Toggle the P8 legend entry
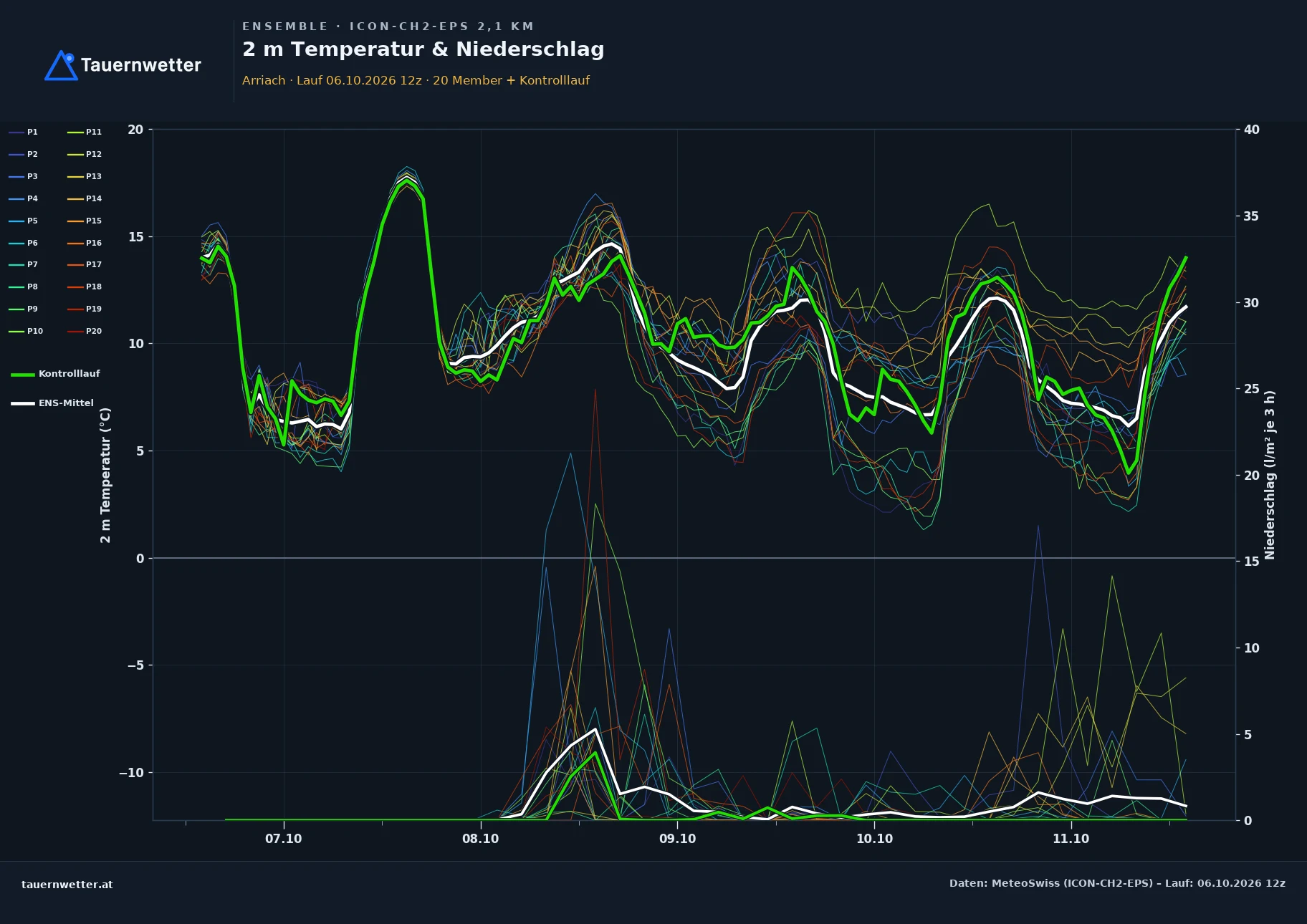Screen dimensions: 1307x924 point(23,287)
